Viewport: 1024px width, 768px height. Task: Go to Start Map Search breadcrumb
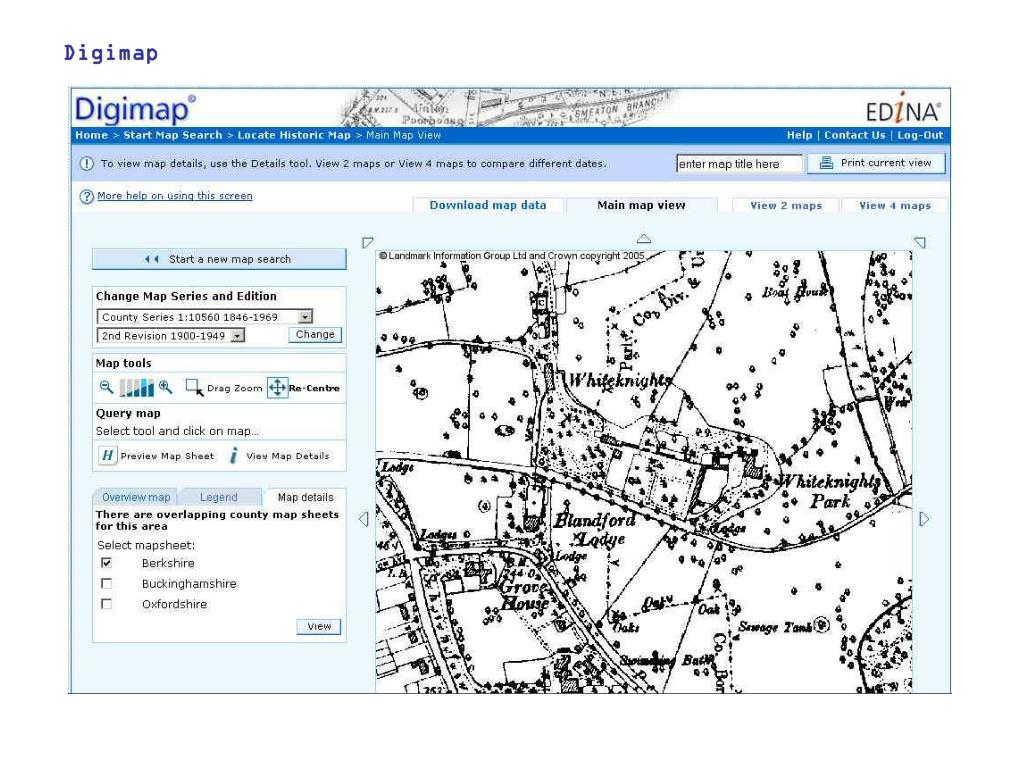(x=173, y=135)
